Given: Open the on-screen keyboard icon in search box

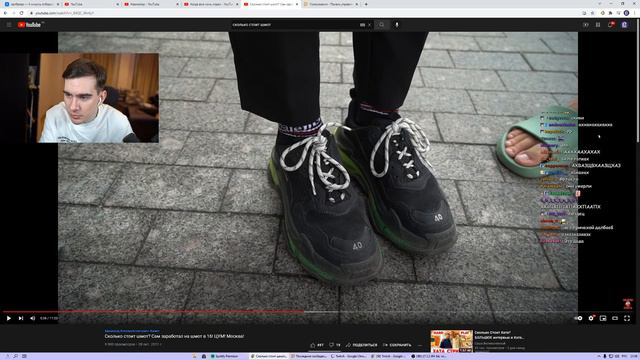Looking at the screenshot, I should [x=362, y=25].
